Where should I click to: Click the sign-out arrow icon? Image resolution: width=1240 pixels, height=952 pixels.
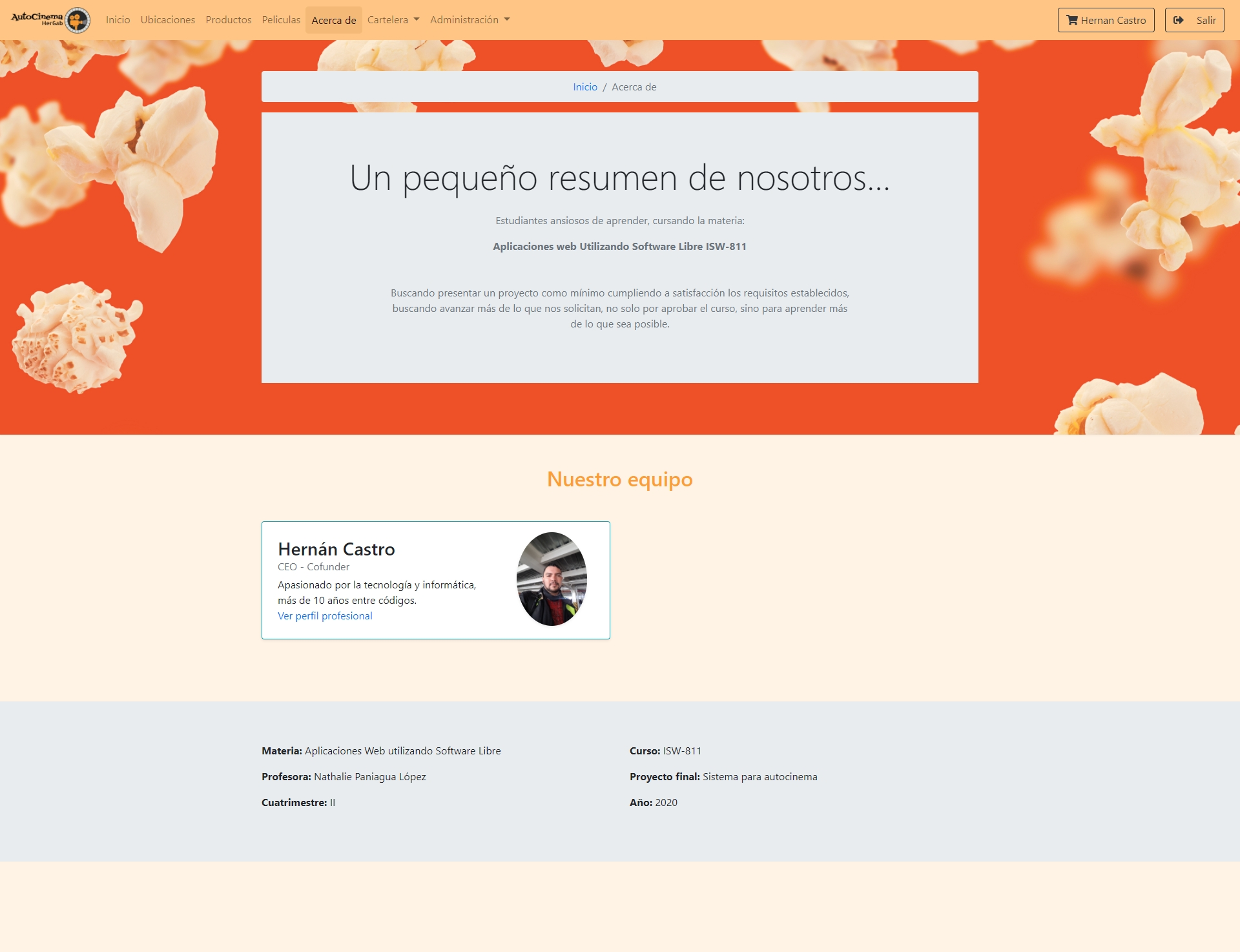(x=1179, y=20)
